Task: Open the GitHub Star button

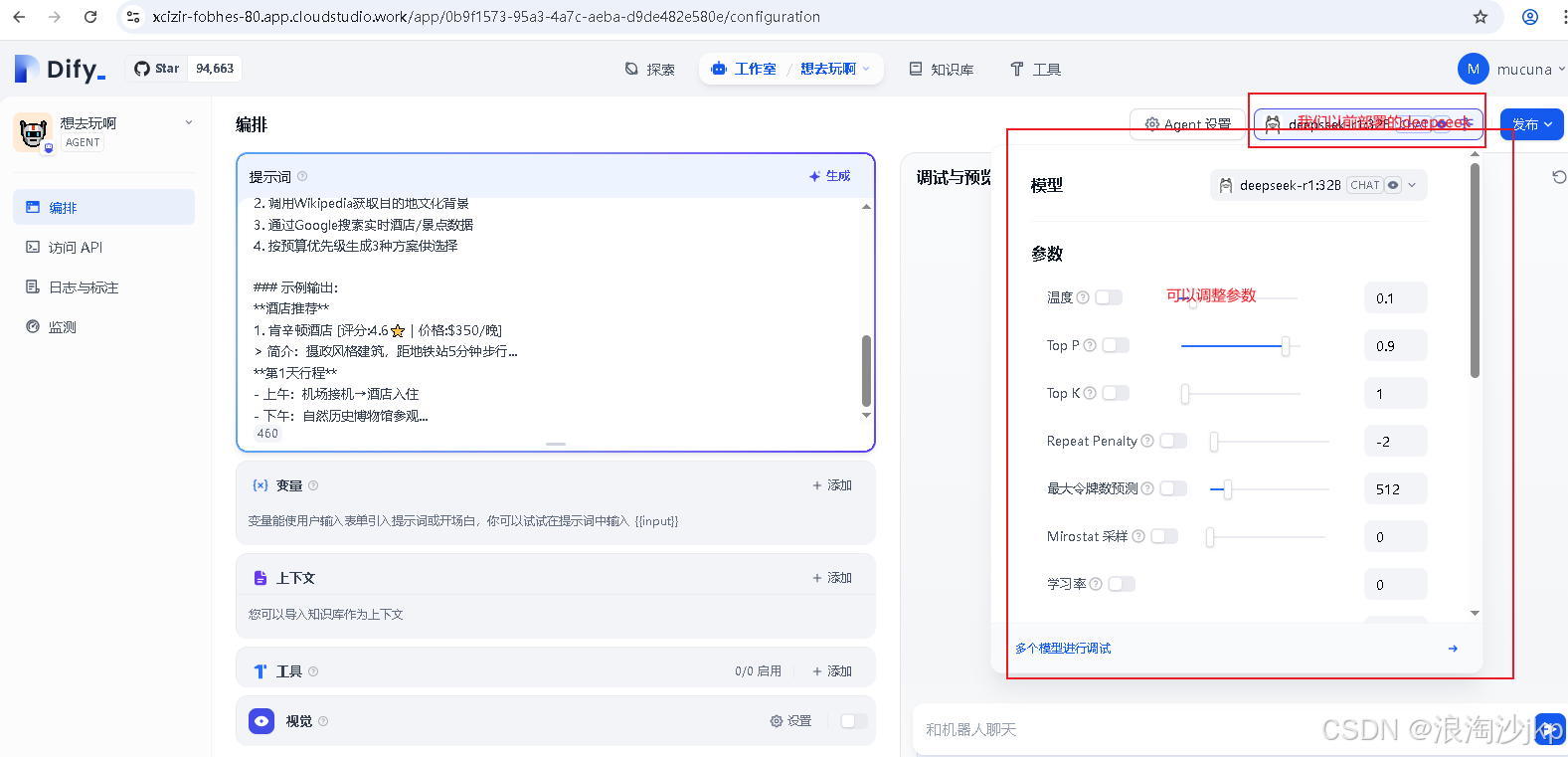Action: point(185,69)
